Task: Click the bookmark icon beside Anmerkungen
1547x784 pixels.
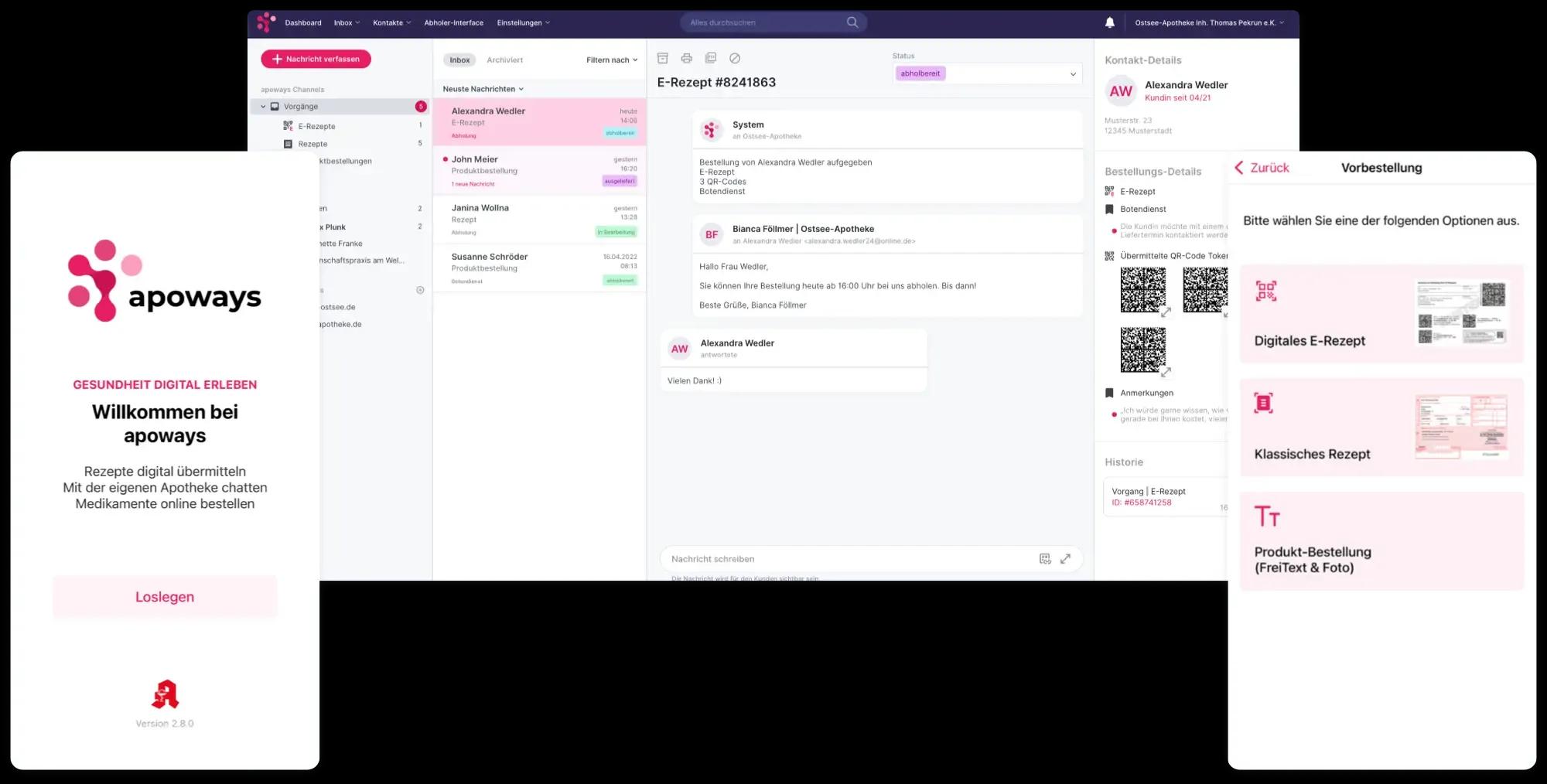Action: (1109, 393)
